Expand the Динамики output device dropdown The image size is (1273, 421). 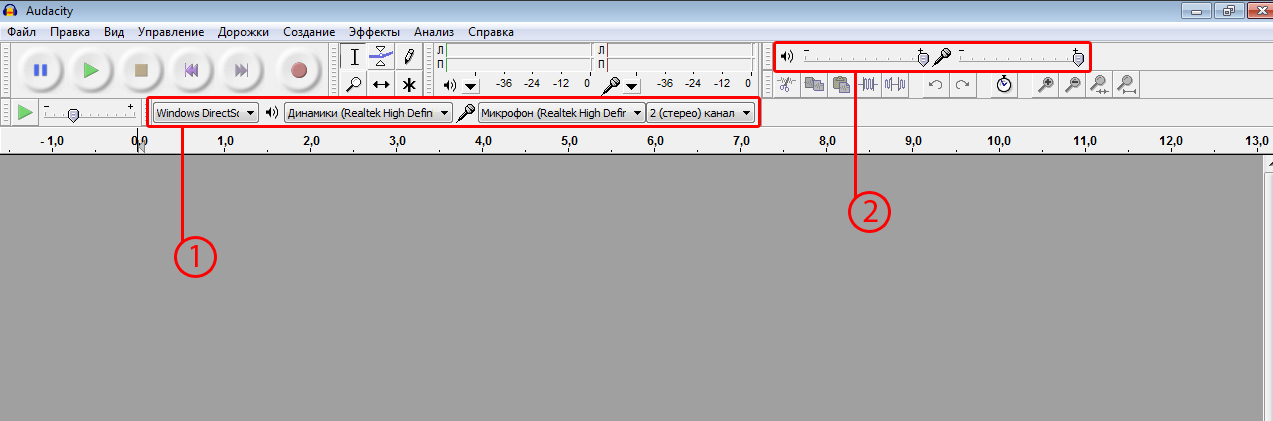[368, 113]
